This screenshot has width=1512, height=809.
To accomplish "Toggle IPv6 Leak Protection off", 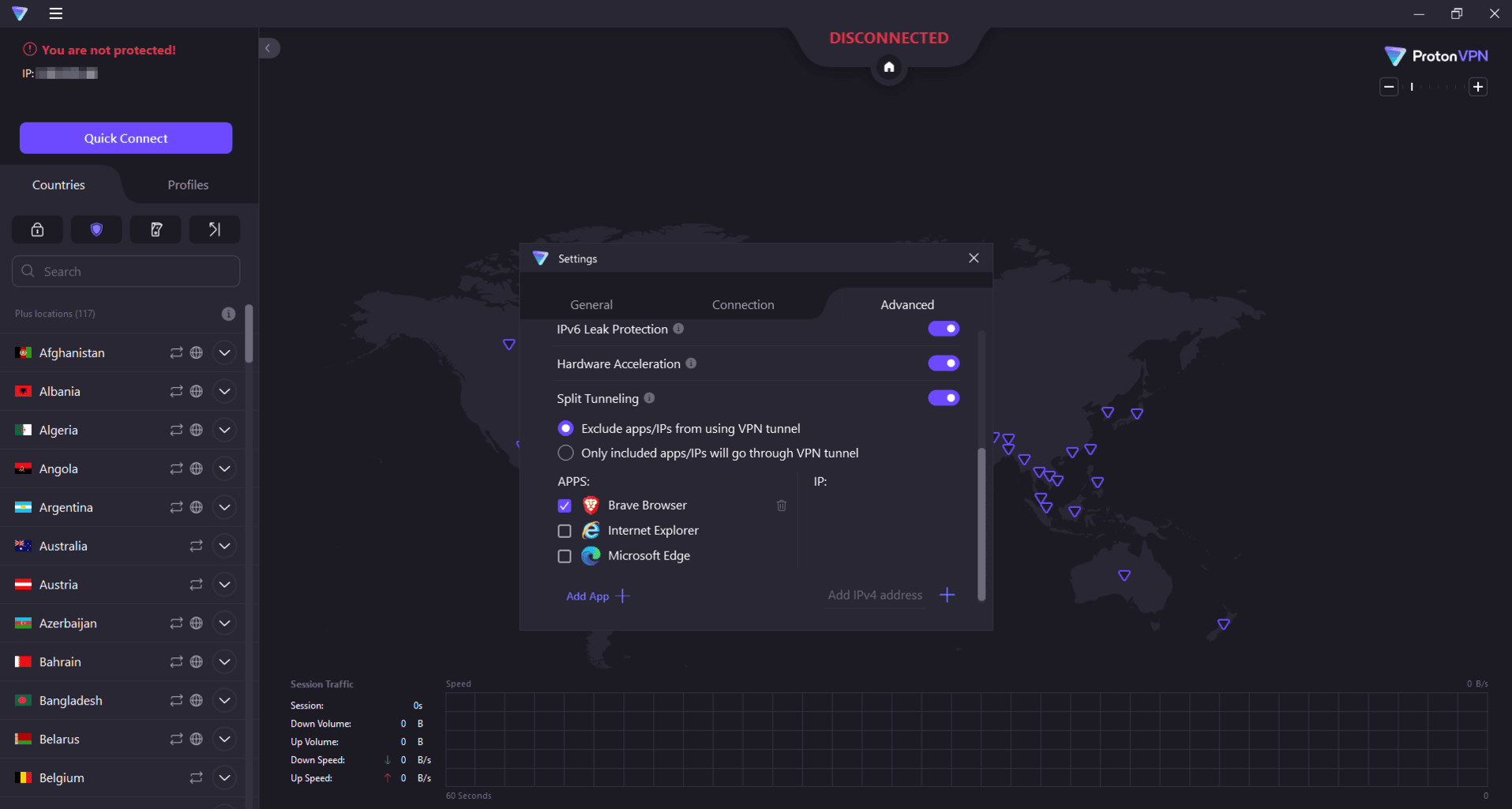I will click(x=944, y=329).
